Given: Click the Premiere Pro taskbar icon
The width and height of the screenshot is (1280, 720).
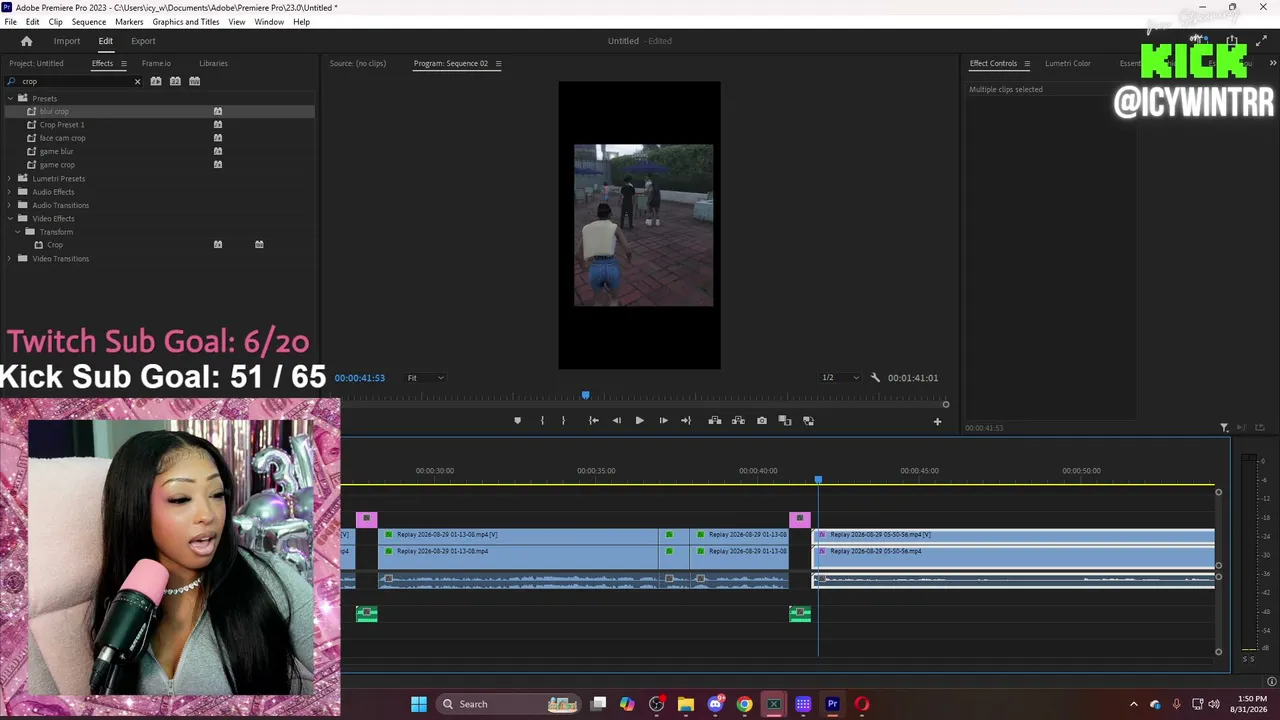Looking at the screenshot, I should tap(832, 704).
